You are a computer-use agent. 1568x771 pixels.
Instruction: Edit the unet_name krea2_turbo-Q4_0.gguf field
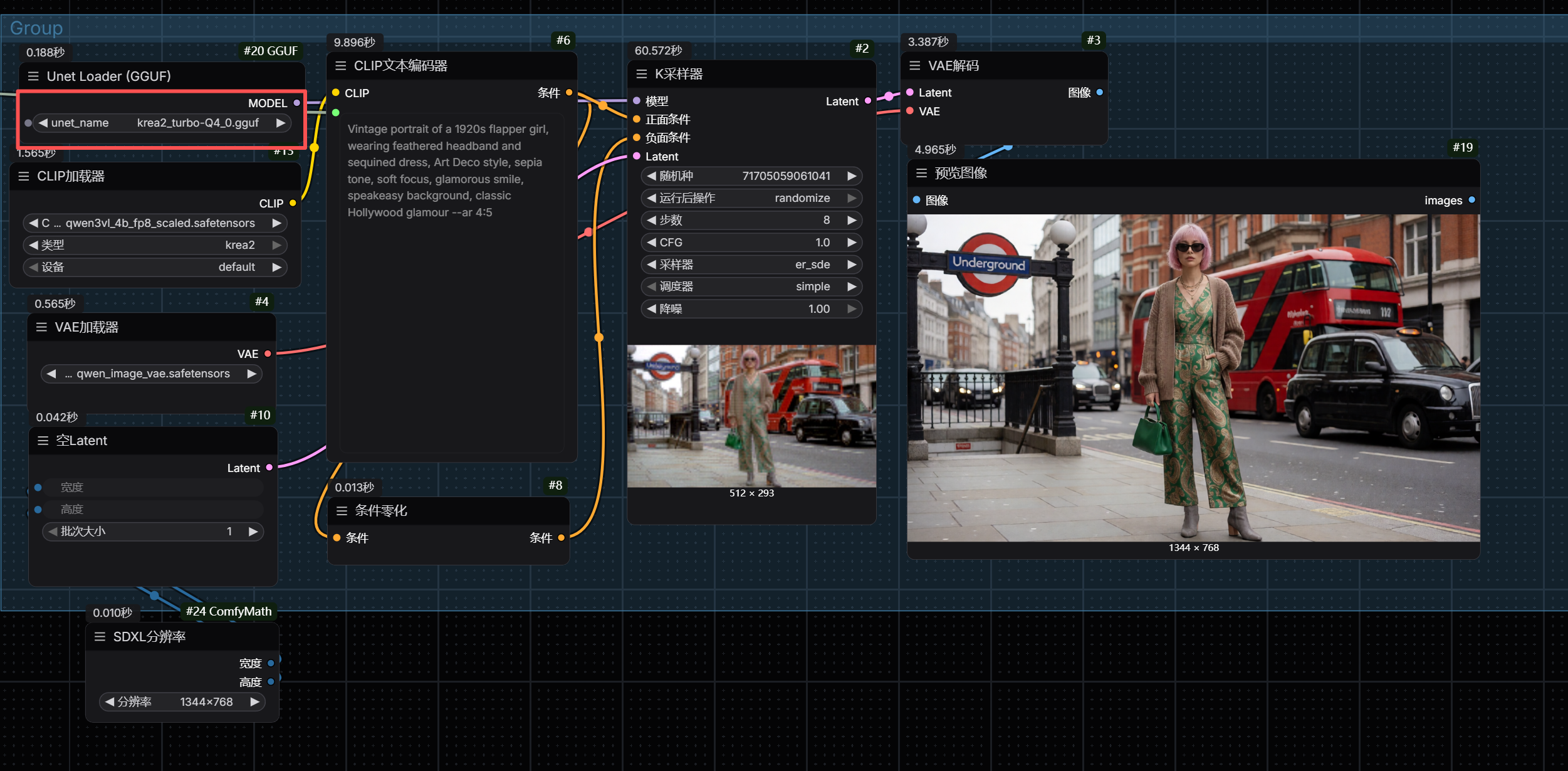click(x=162, y=123)
